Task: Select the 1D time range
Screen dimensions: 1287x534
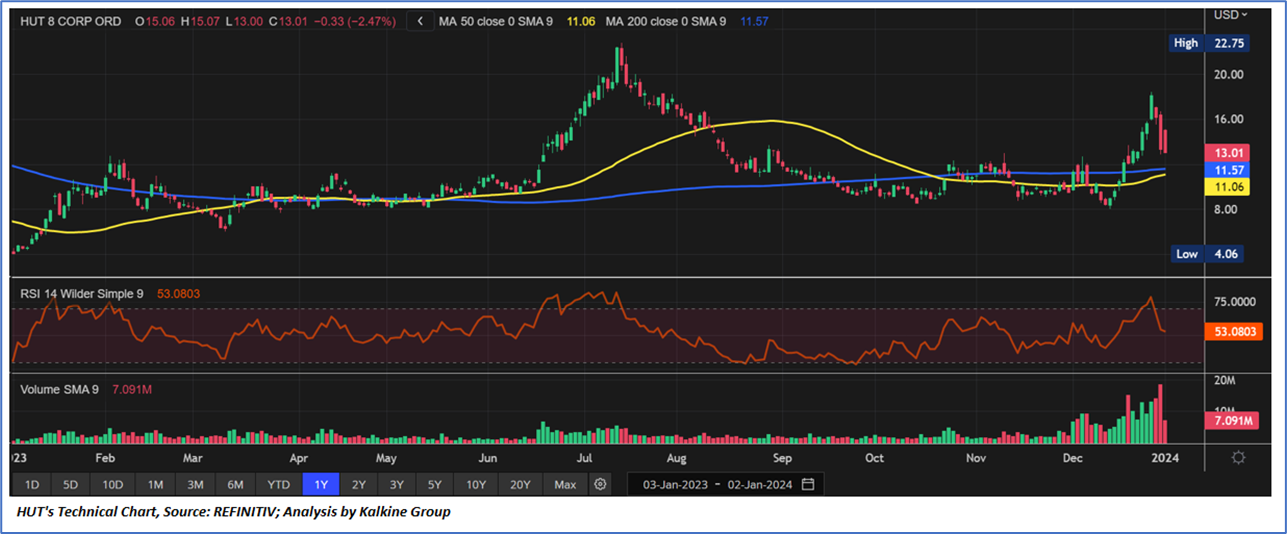Action: pos(31,484)
